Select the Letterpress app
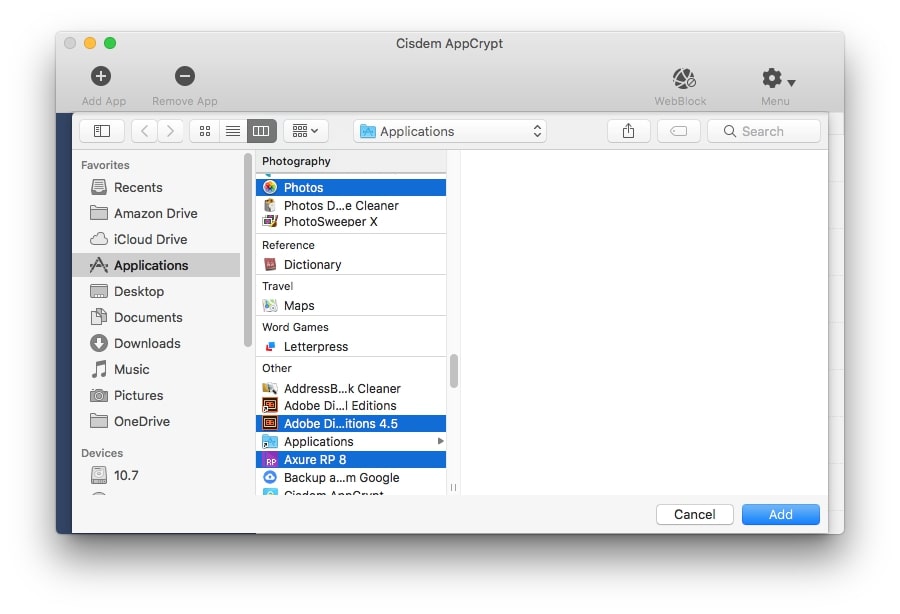The image size is (900, 614). pyautogui.click(x=351, y=347)
